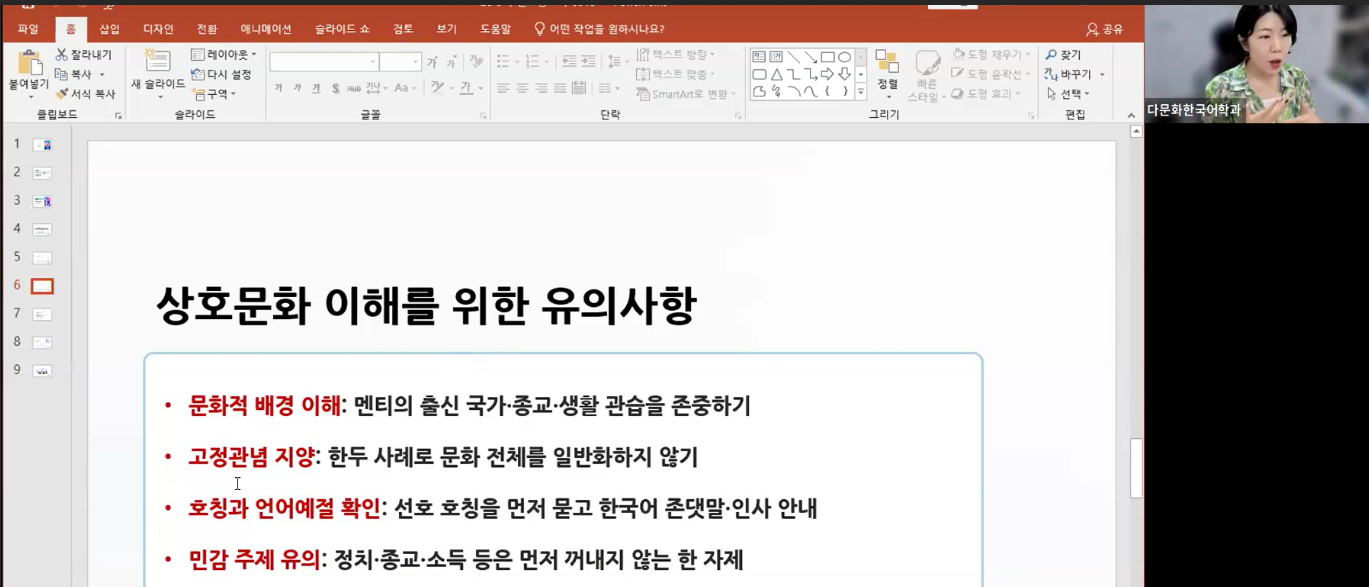The width and height of the screenshot is (1369, 587).
Task: Open the Layout (레이아웃) dropdown
Action: [224, 55]
